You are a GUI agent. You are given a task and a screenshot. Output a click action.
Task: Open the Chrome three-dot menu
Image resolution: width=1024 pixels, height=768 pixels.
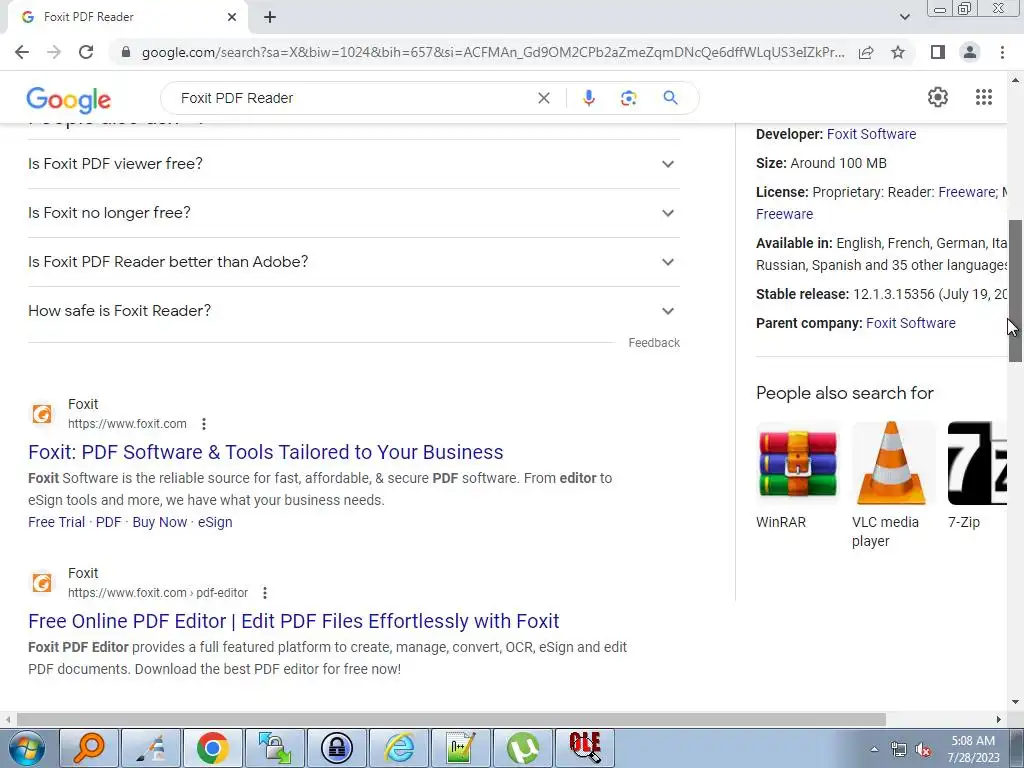pyautogui.click(x=1002, y=52)
